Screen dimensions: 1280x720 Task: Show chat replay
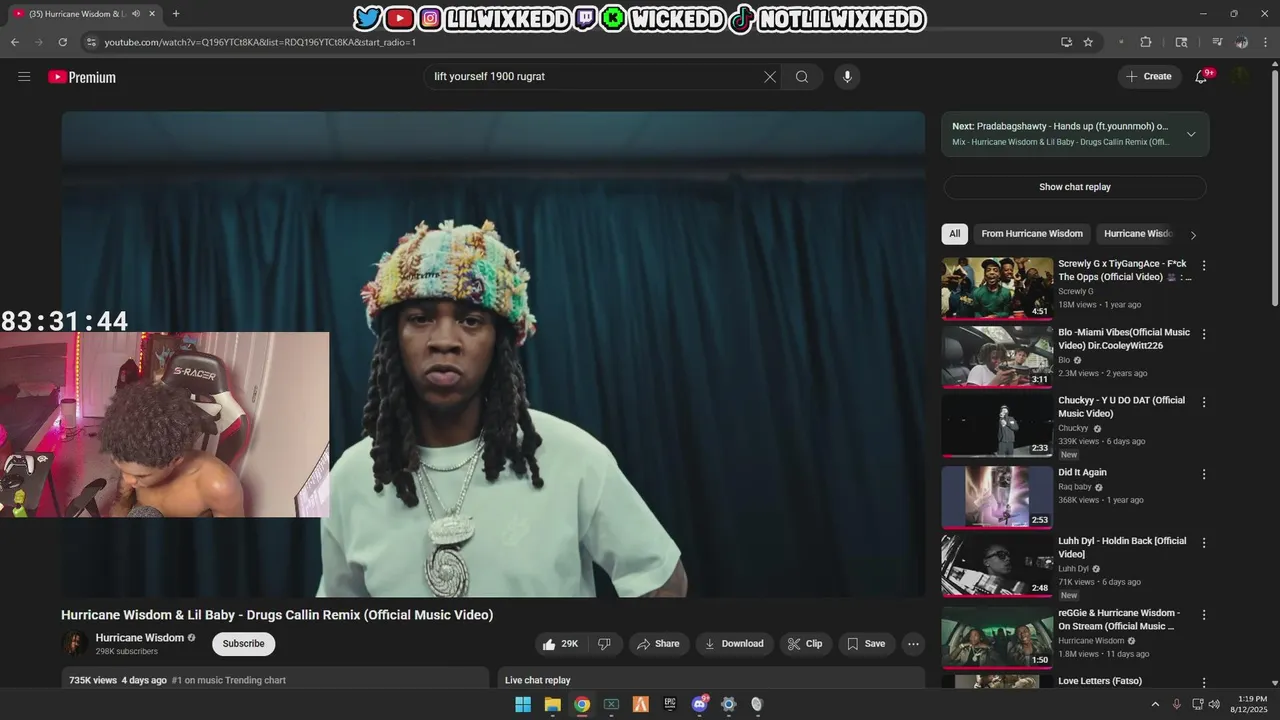click(1075, 187)
